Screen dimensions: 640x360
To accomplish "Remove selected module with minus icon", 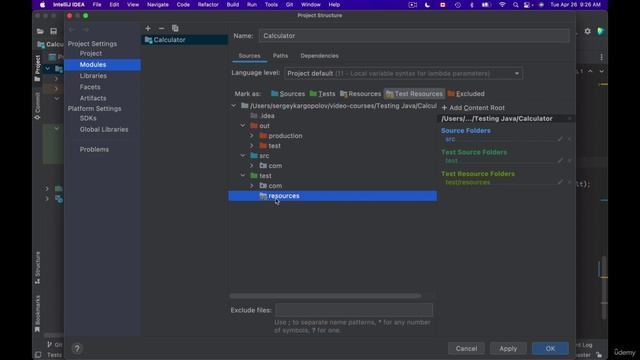I will (161, 28).
